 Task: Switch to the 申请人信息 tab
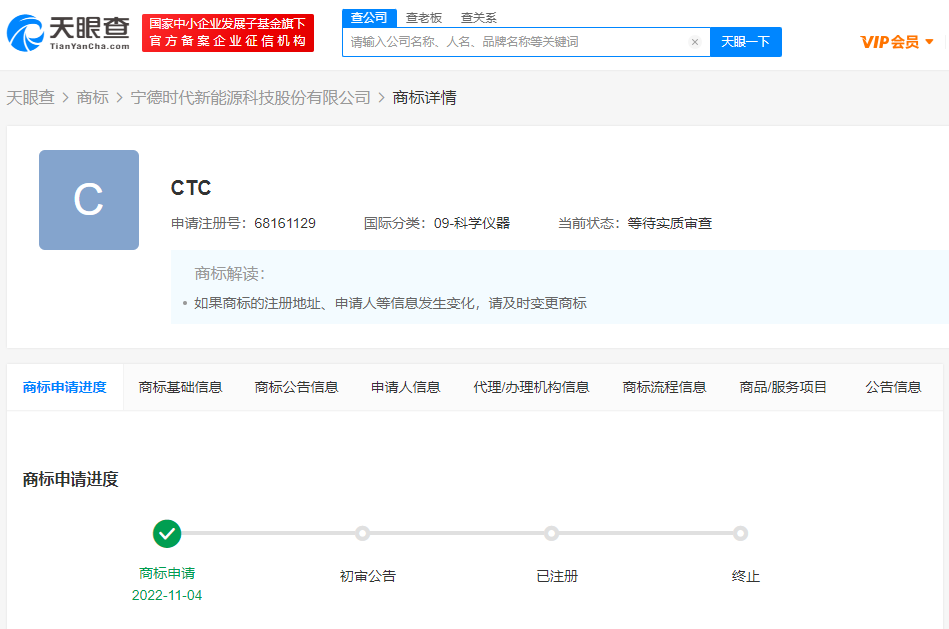click(x=406, y=387)
